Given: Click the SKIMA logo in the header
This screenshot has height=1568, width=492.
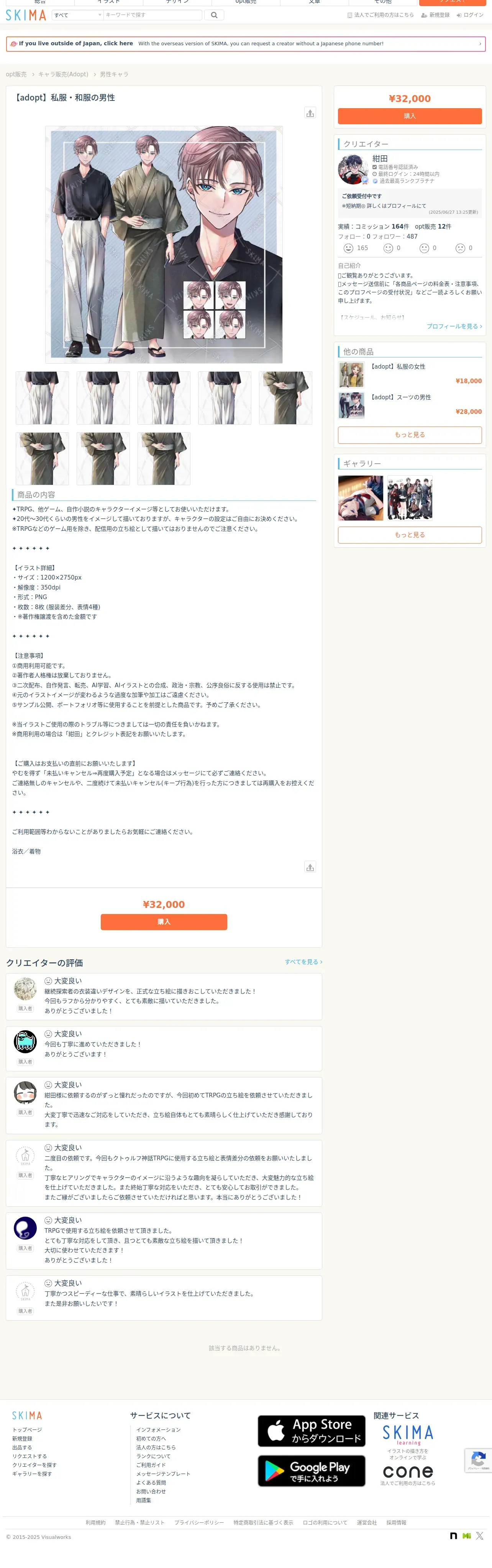Looking at the screenshot, I should [x=26, y=15].
